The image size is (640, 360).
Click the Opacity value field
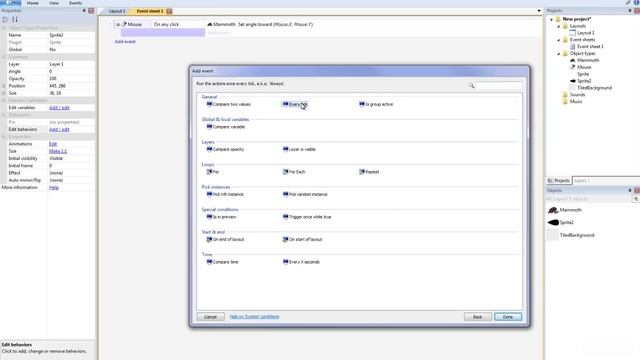click(x=71, y=79)
